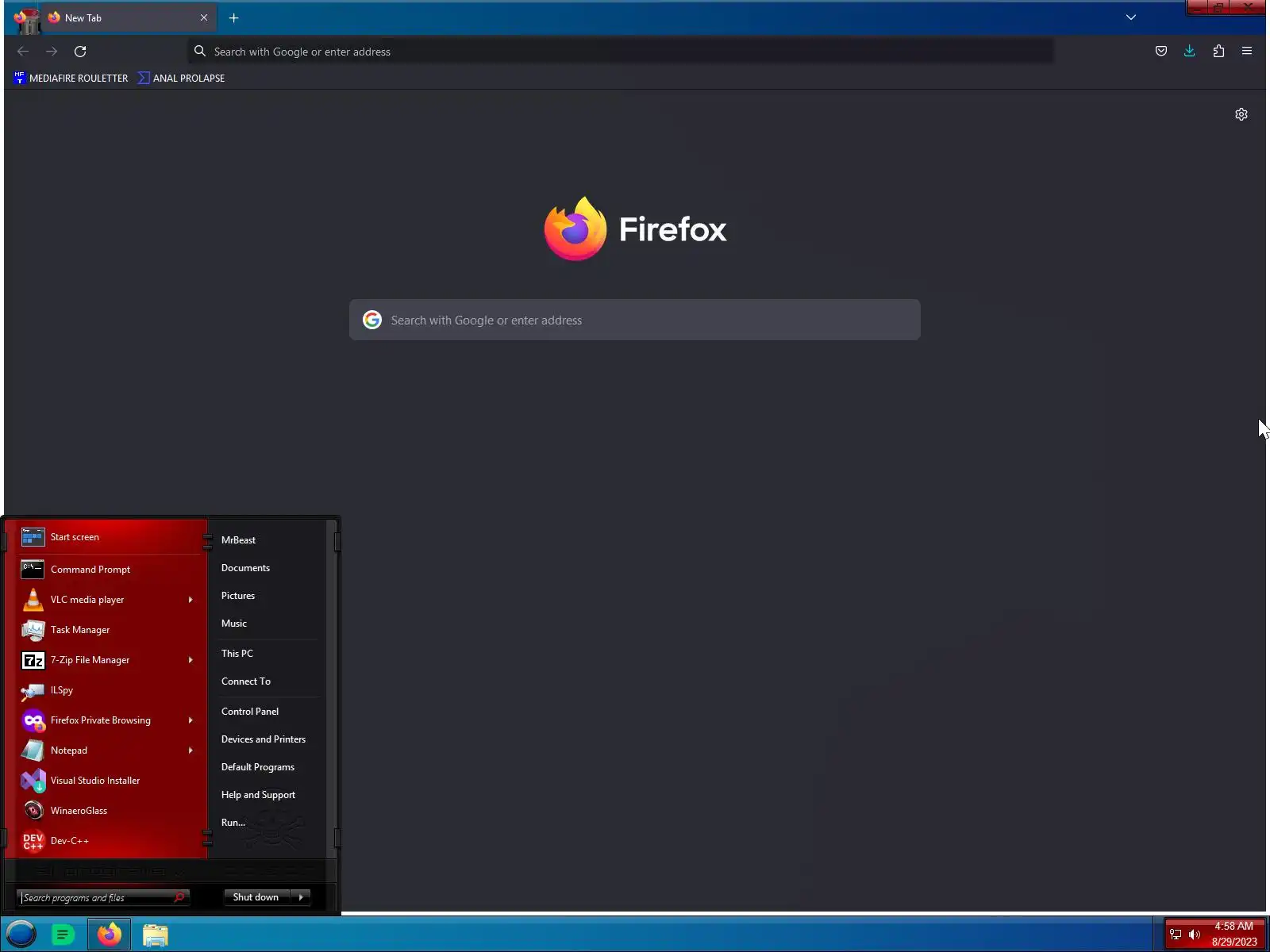Launch Command Prompt from the Start menu
Viewport: 1270px width, 952px height.
[106, 570]
